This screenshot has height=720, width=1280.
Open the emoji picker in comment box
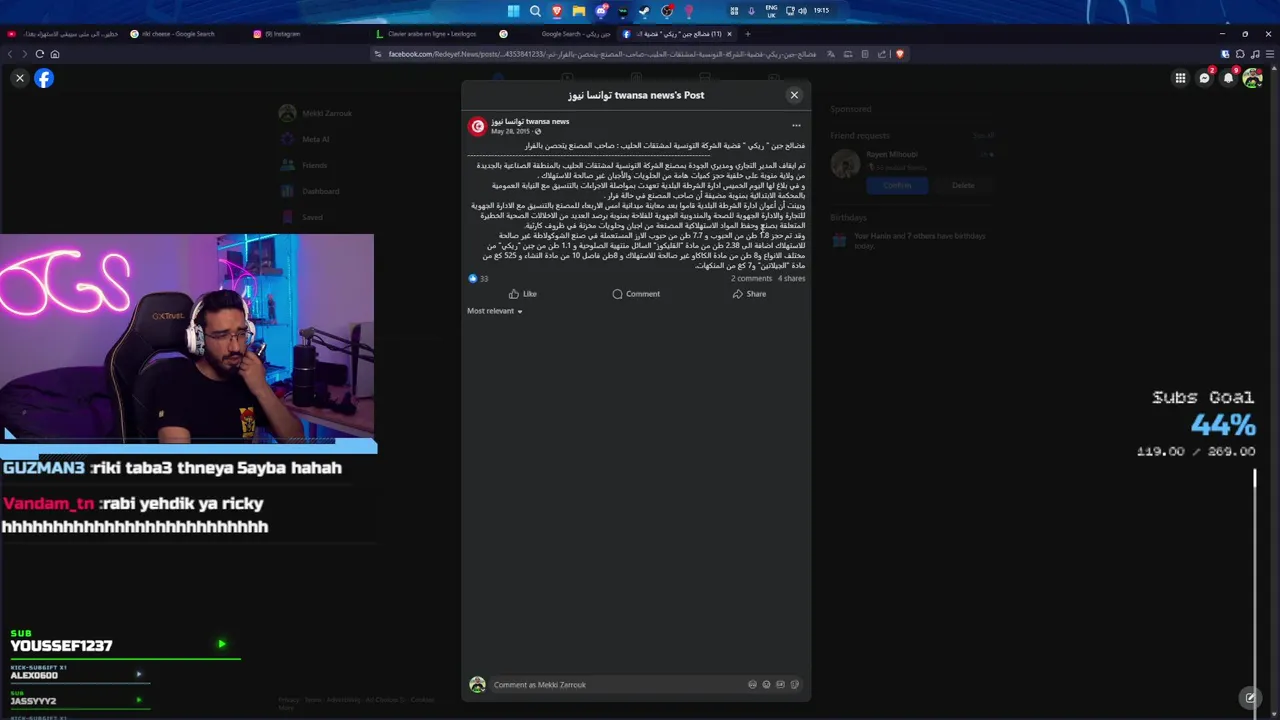[766, 685]
